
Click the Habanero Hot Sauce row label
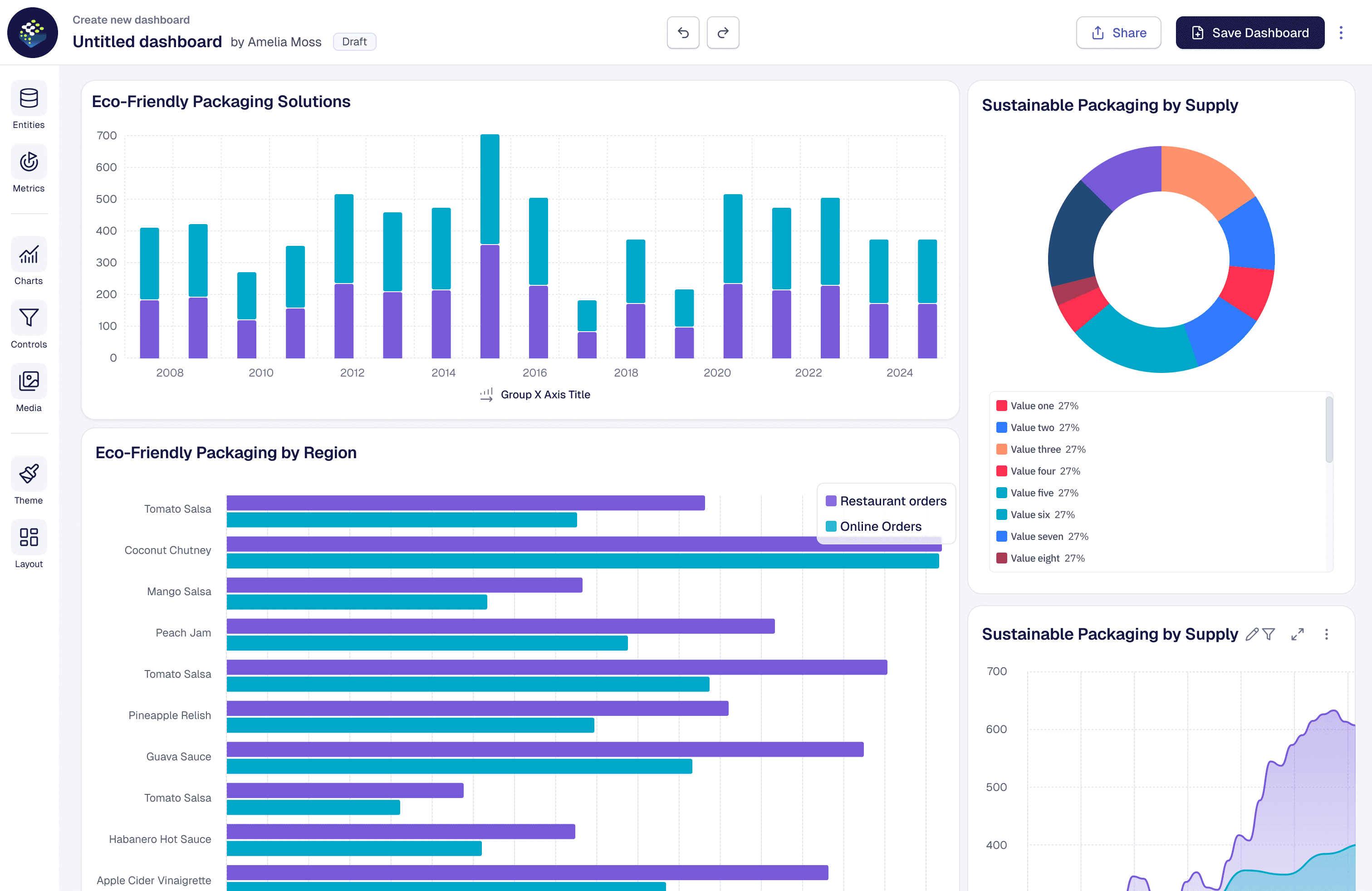click(x=160, y=839)
